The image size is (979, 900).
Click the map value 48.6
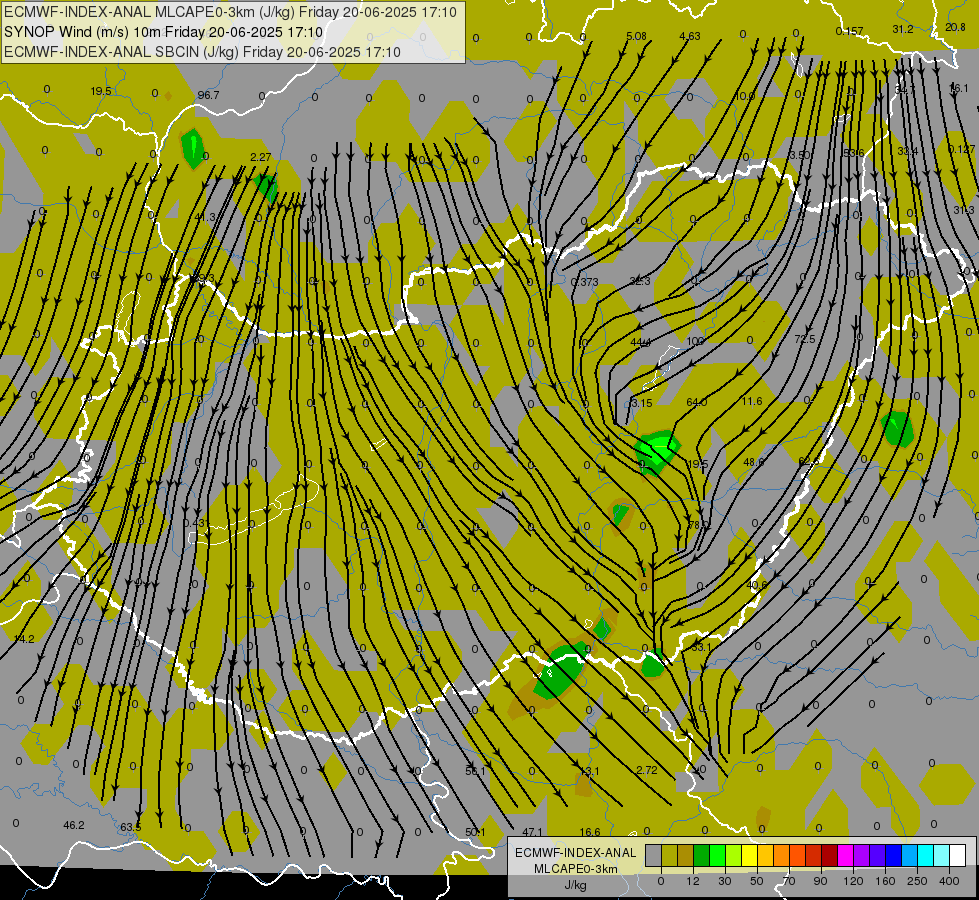coord(754,462)
